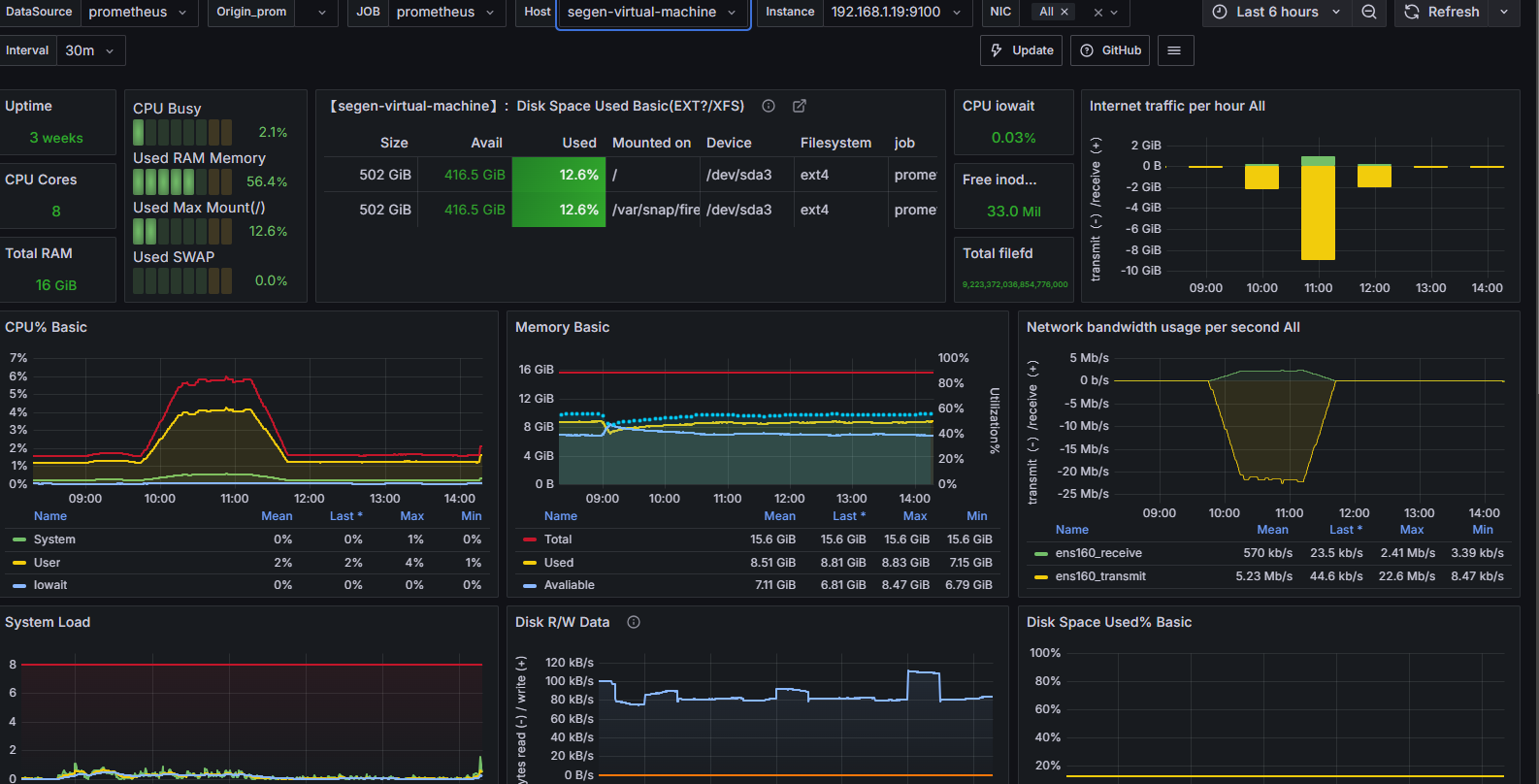Open the dashboard links menu icon

tap(1174, 50)
